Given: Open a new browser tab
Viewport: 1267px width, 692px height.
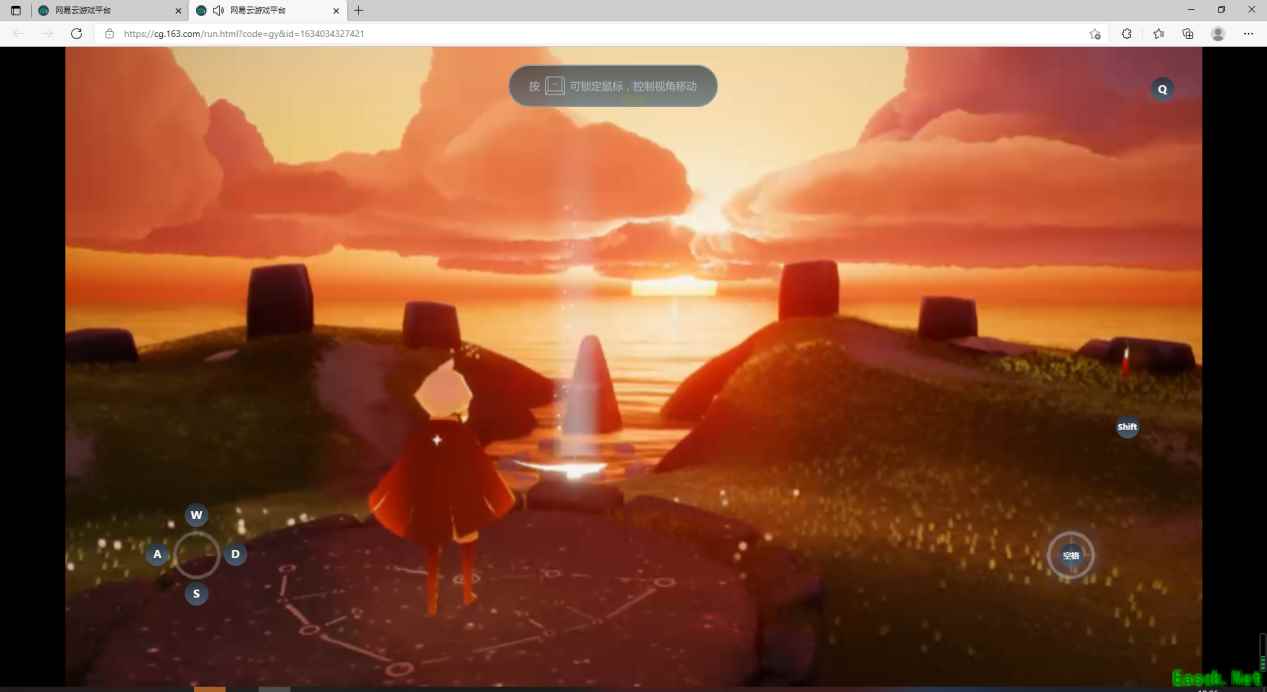Looking at the screenshot, I should click(x=359, y=10).
